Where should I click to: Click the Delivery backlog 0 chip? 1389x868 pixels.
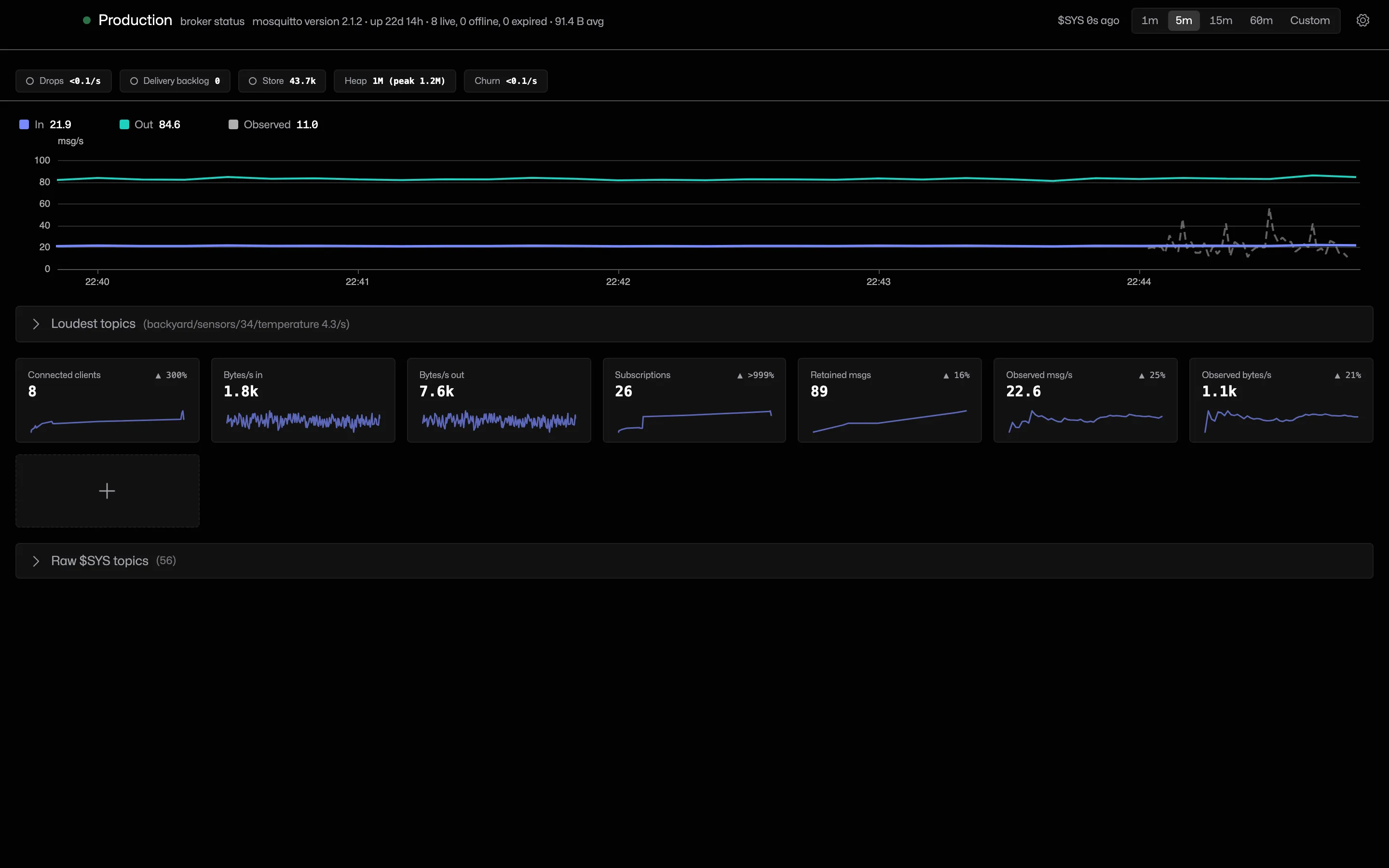point(175,81)
